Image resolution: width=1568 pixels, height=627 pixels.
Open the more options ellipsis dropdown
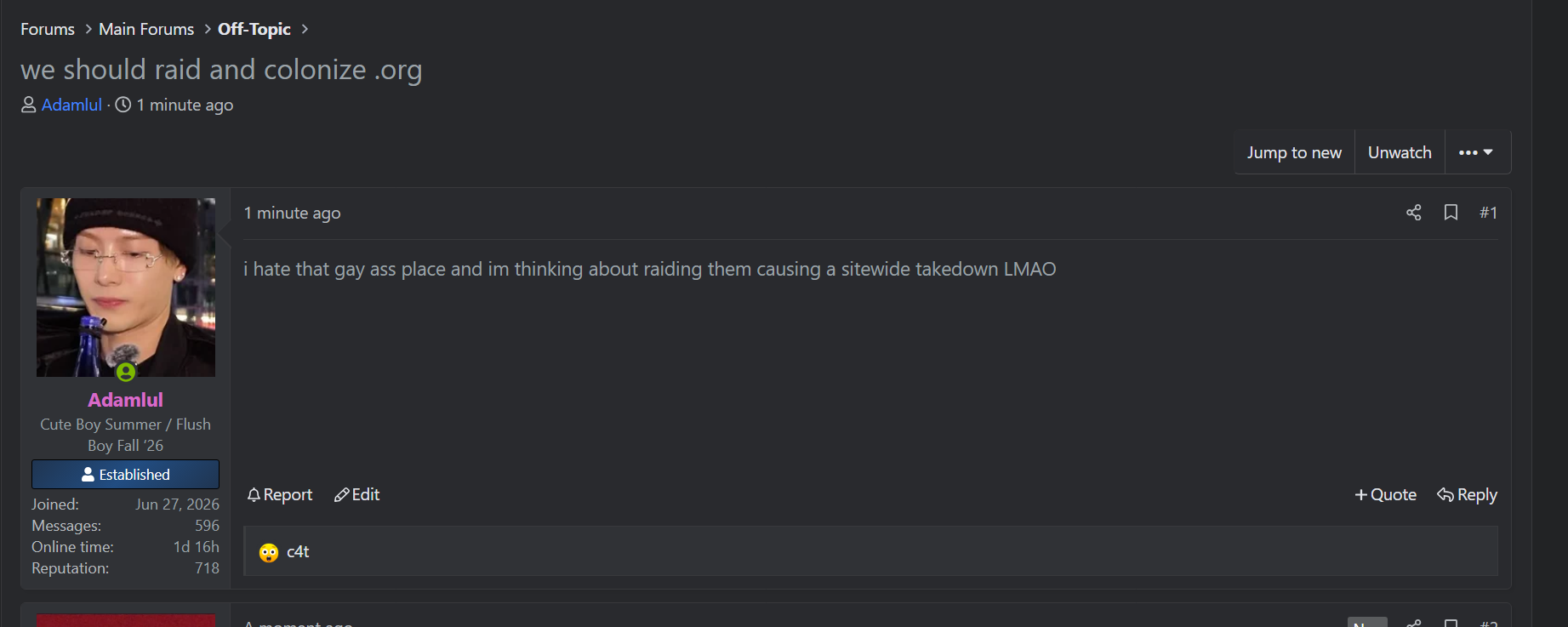(1477, 152)
